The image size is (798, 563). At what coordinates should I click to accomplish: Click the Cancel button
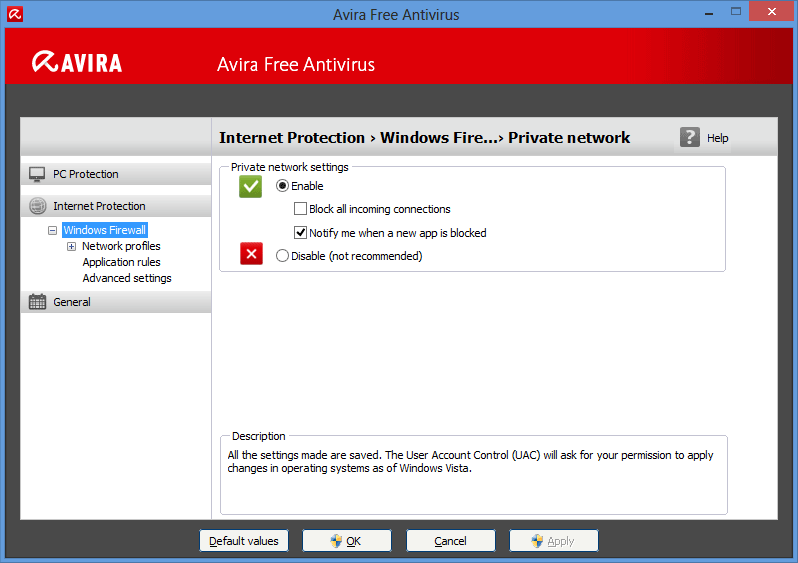point(450,541)
